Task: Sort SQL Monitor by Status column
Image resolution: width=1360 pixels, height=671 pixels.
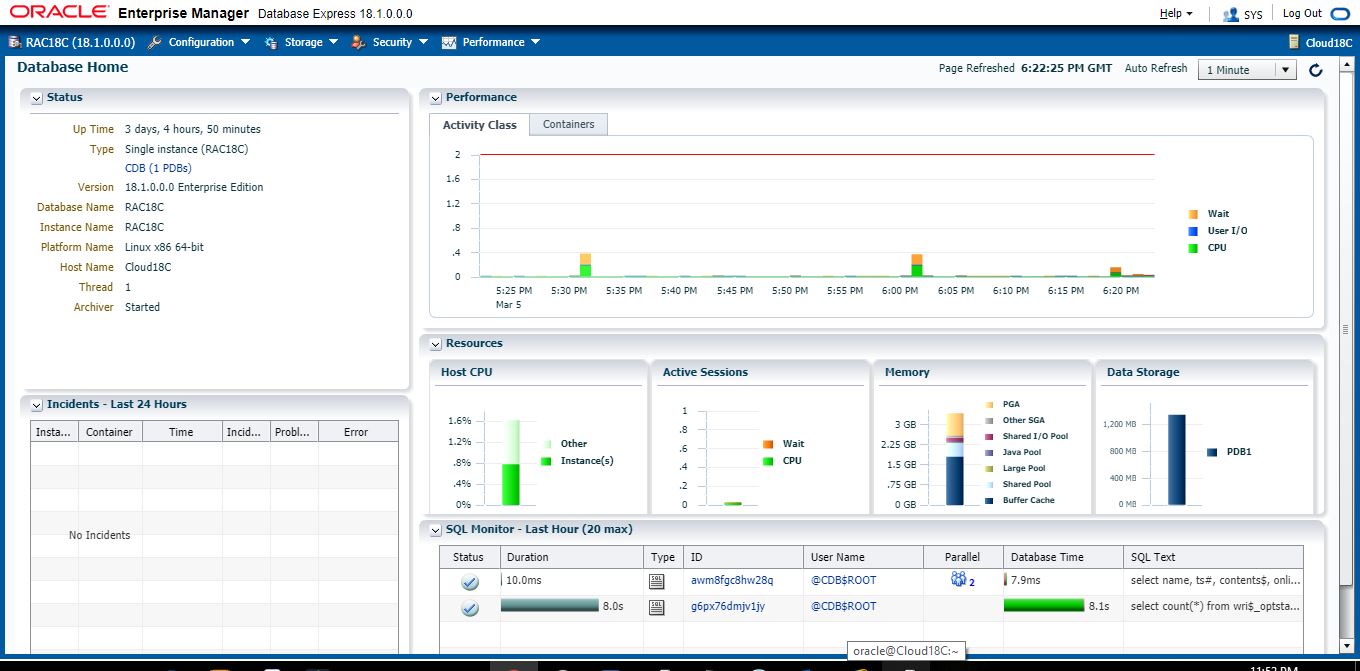Action: point(469,557)
